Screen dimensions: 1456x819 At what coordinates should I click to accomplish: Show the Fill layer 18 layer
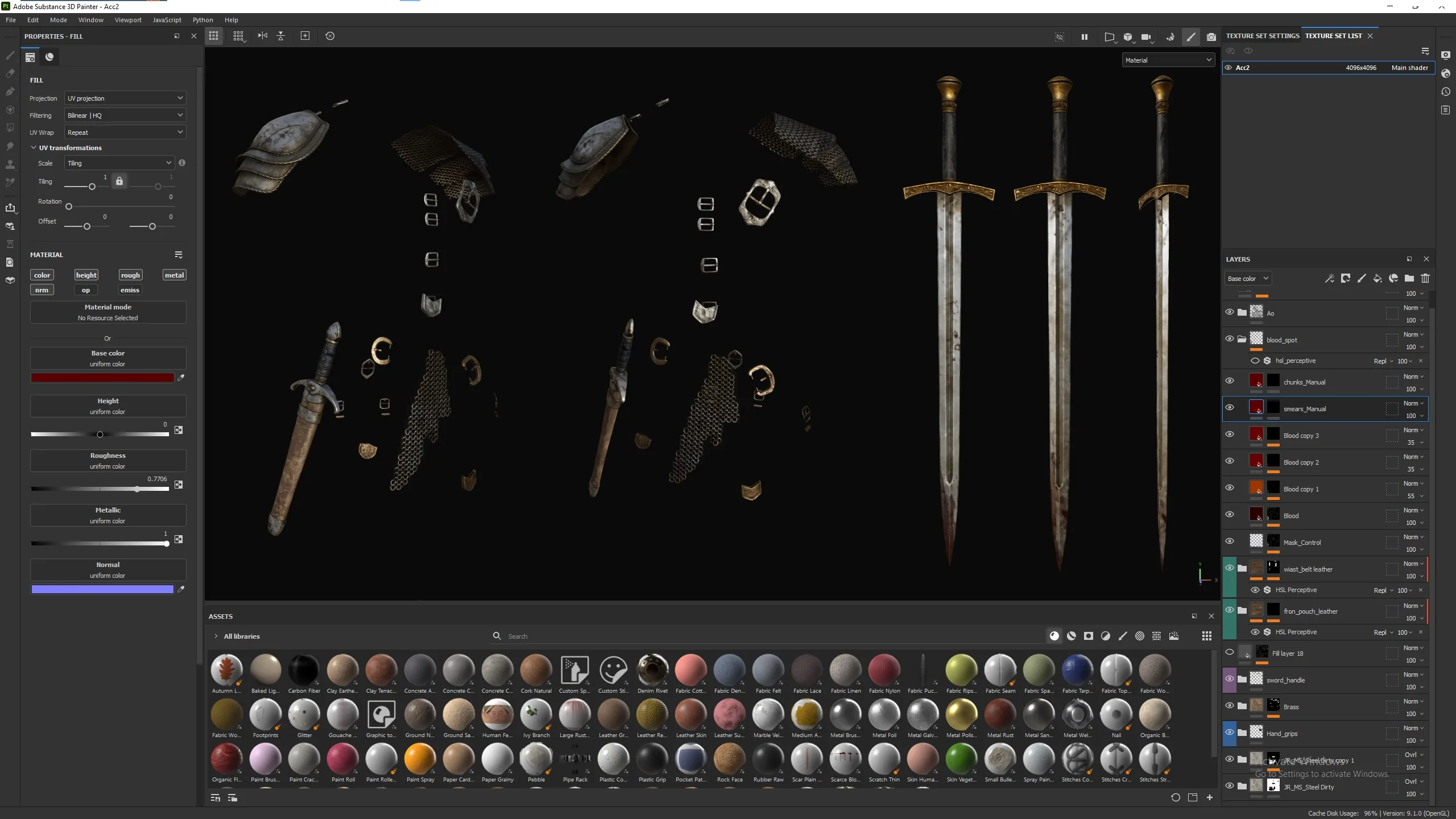[x=1230, y=652]
